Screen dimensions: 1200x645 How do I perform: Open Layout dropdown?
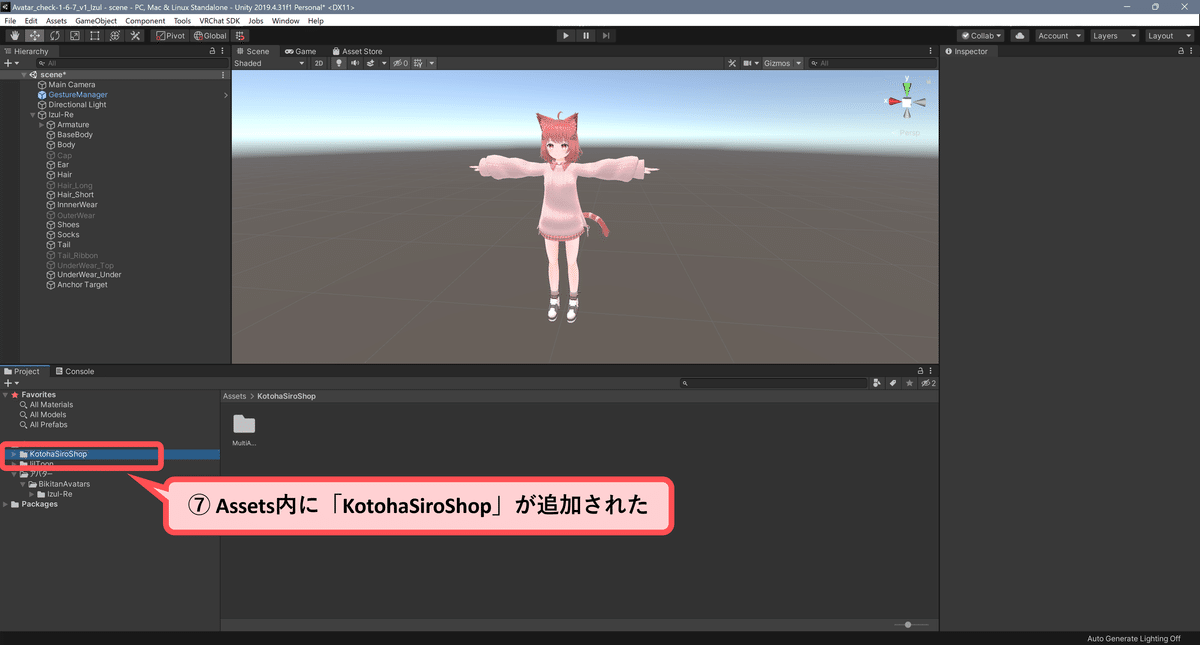(x=1168, y=36)
